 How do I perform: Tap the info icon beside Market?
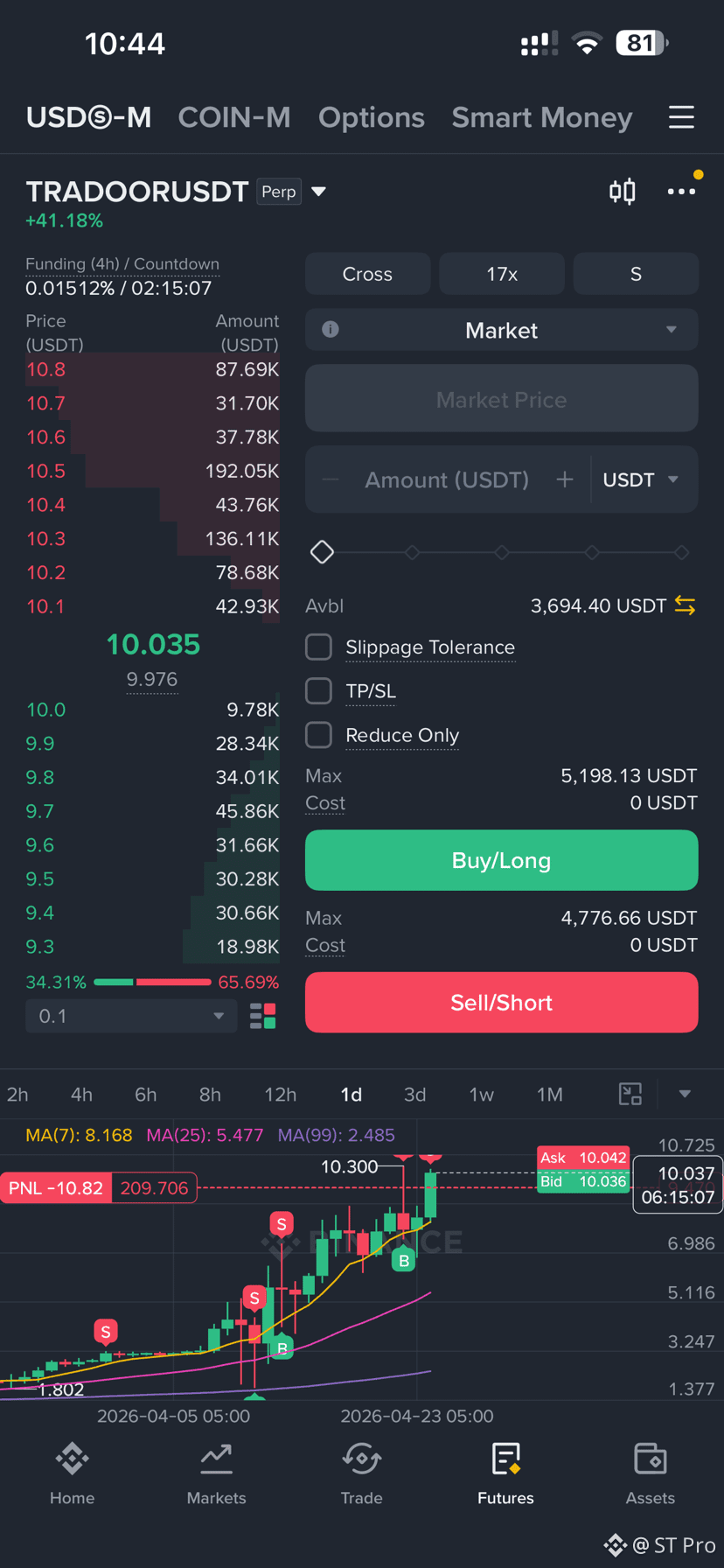[331, 330]
